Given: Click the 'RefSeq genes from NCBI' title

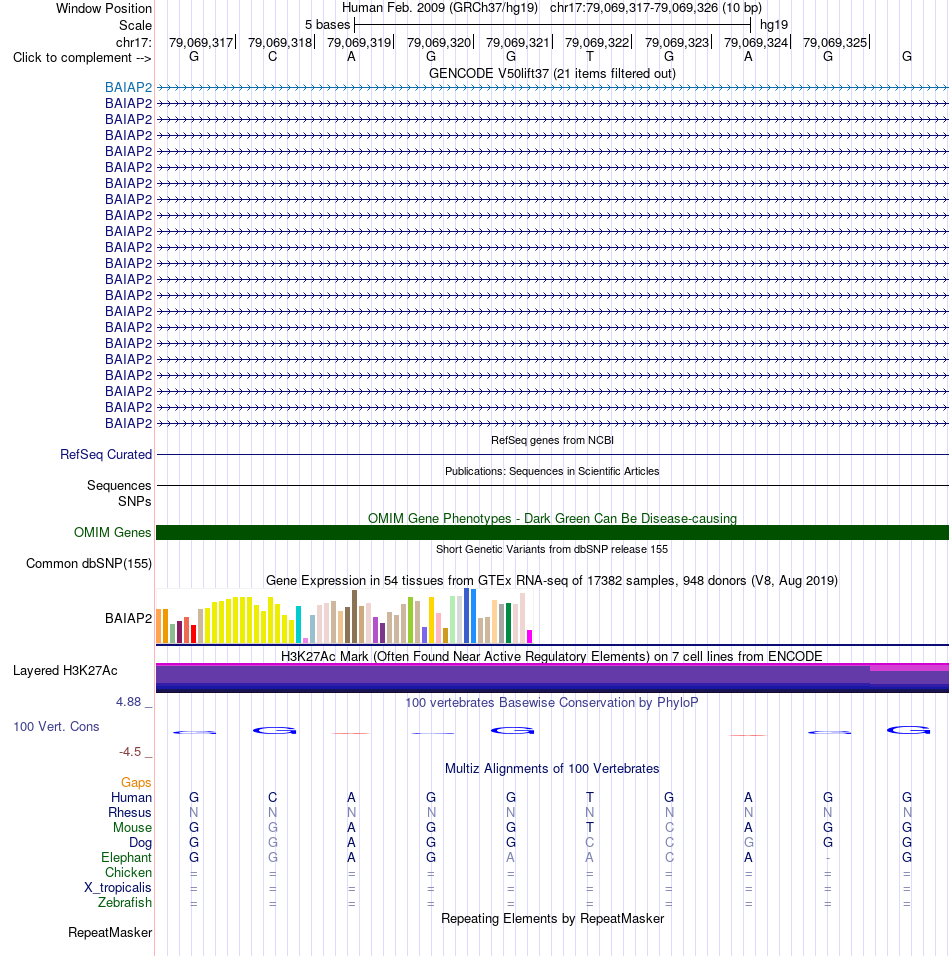Looking at the screenshot, I should click(552, 440).
